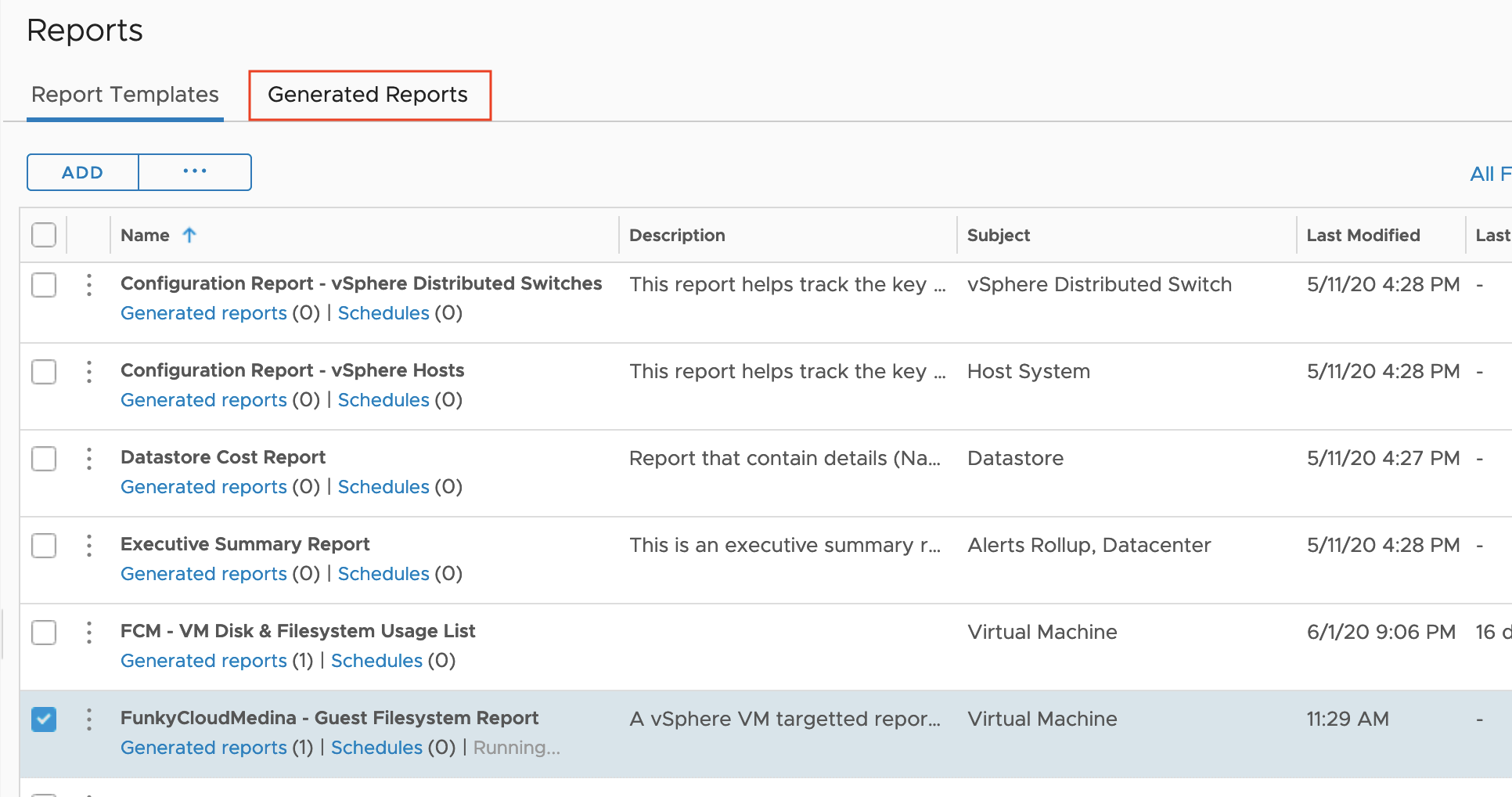Screen dimensions: 1512x797
Task: Check the Executive Summary Report checkbox
Action: (44, 546)
